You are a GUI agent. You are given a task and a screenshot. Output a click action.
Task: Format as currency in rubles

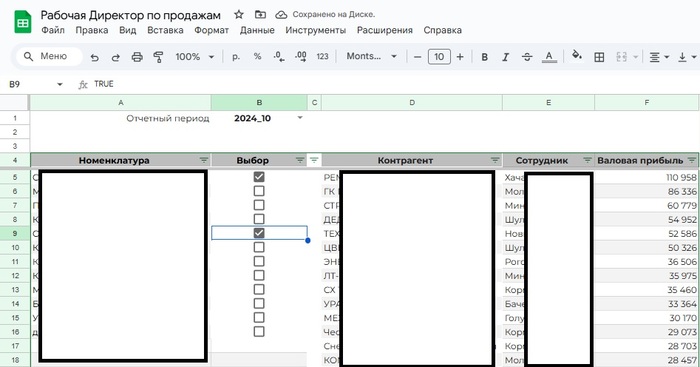click(x=236, y=57)
